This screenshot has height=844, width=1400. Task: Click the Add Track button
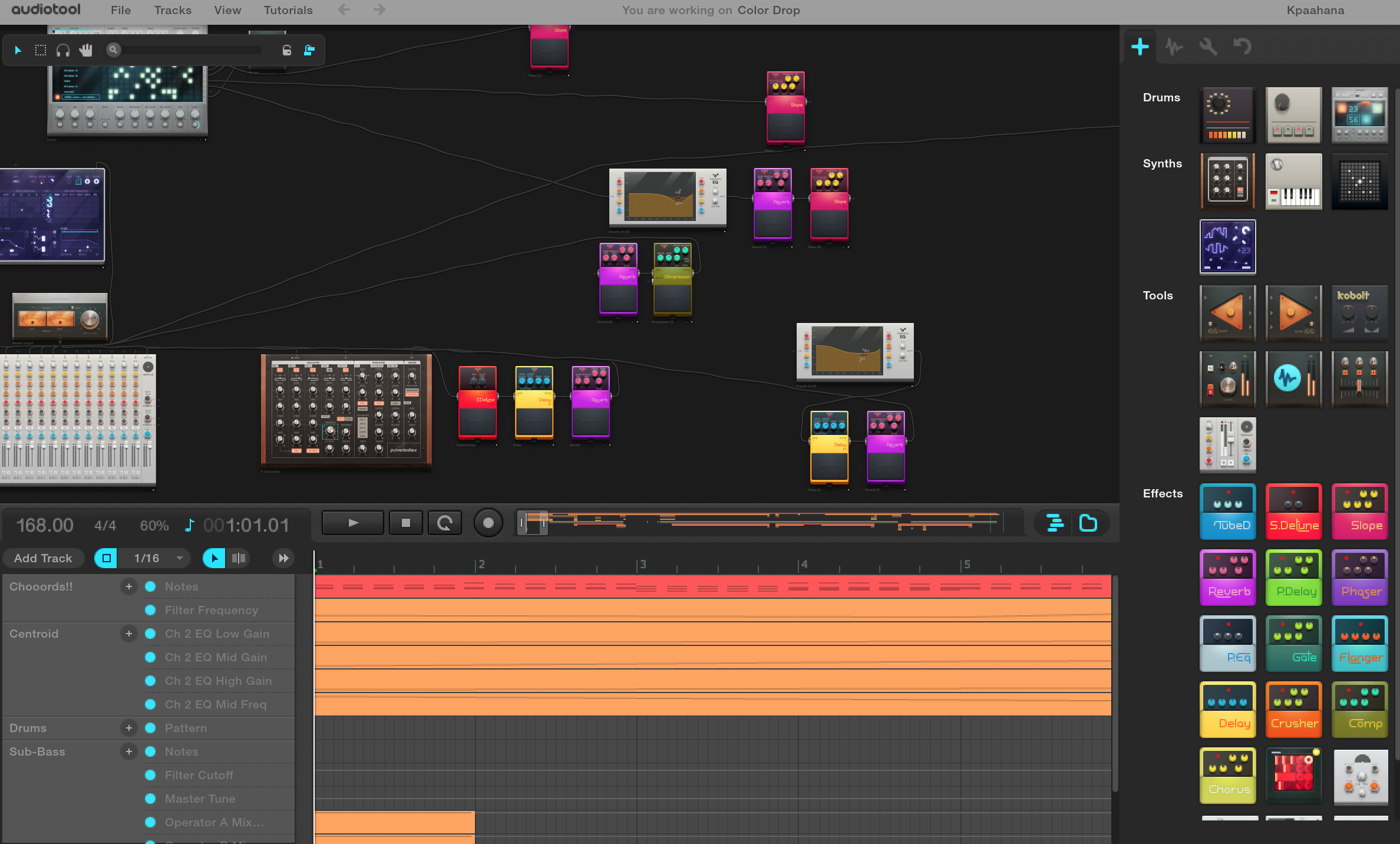[43, 558]
